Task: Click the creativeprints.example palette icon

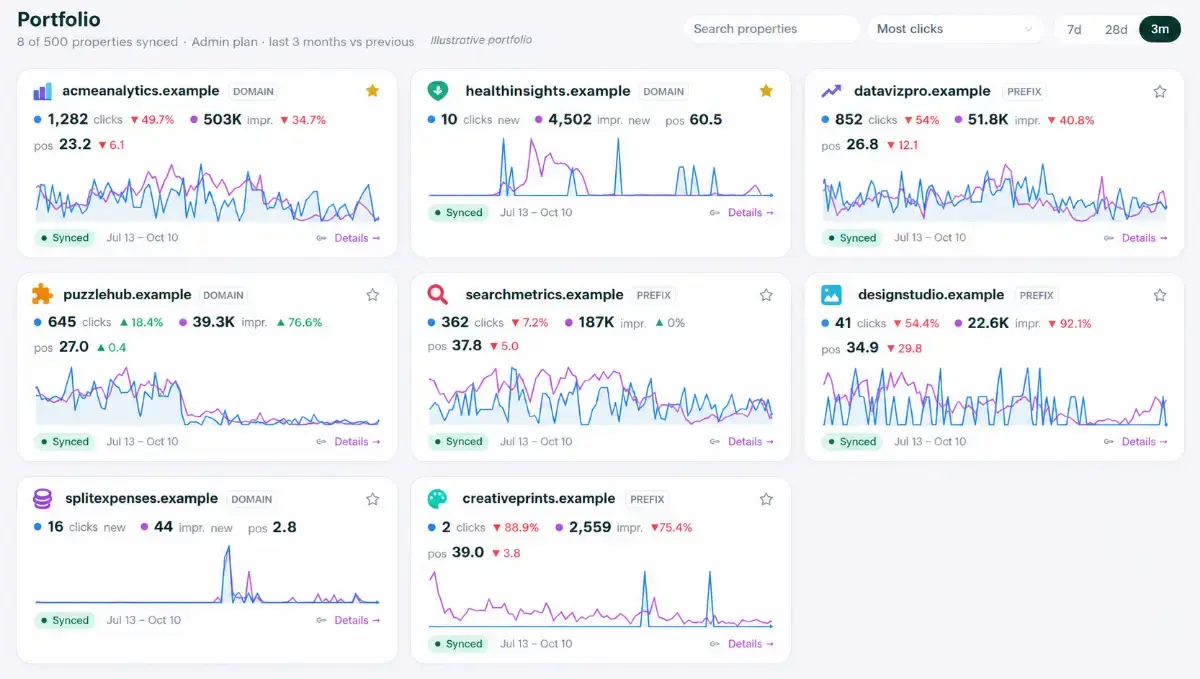Action: [x=437, y=499]
